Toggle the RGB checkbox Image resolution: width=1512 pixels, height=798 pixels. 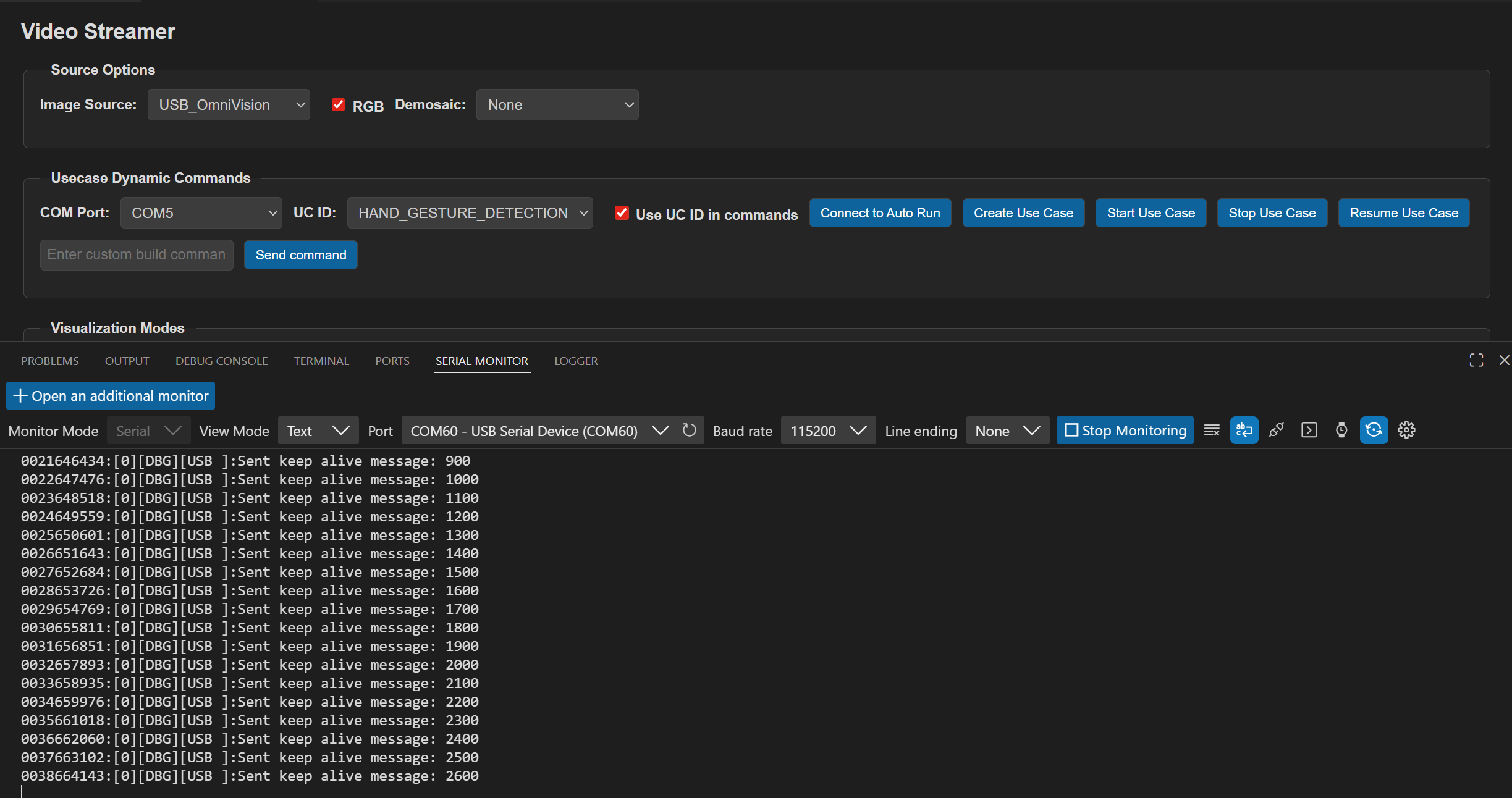[338, 105]
